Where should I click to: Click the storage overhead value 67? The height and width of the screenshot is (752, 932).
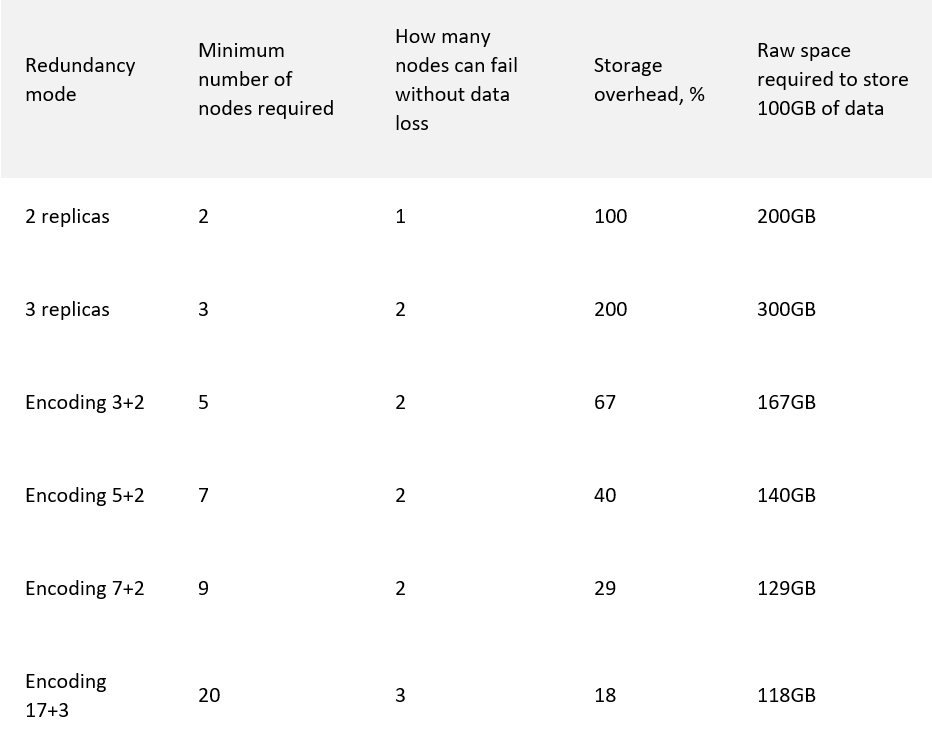[605, 403]
